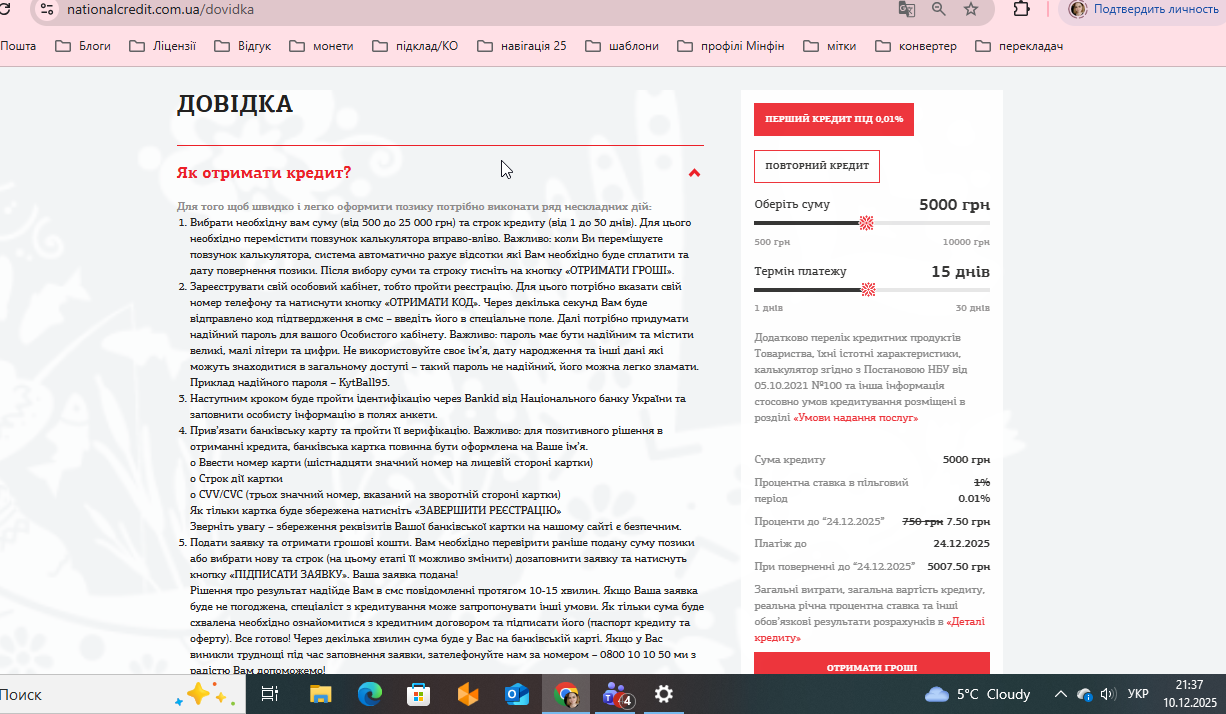Click the loan amount slider track near 10000 грн
The width and height of the screenshot is (1226, 714).
(x=985, y=223)
